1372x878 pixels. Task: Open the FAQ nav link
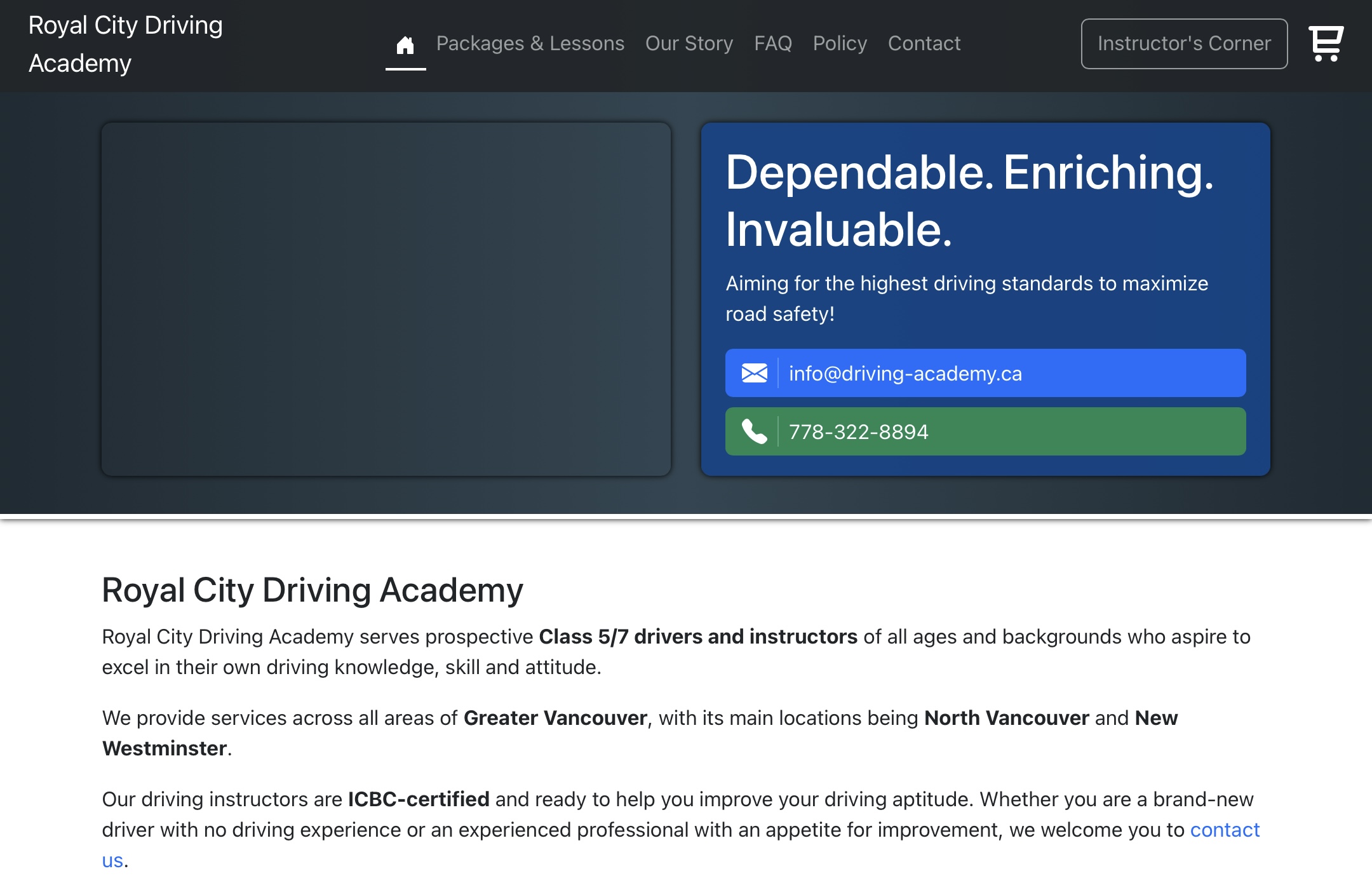[773, 43]
